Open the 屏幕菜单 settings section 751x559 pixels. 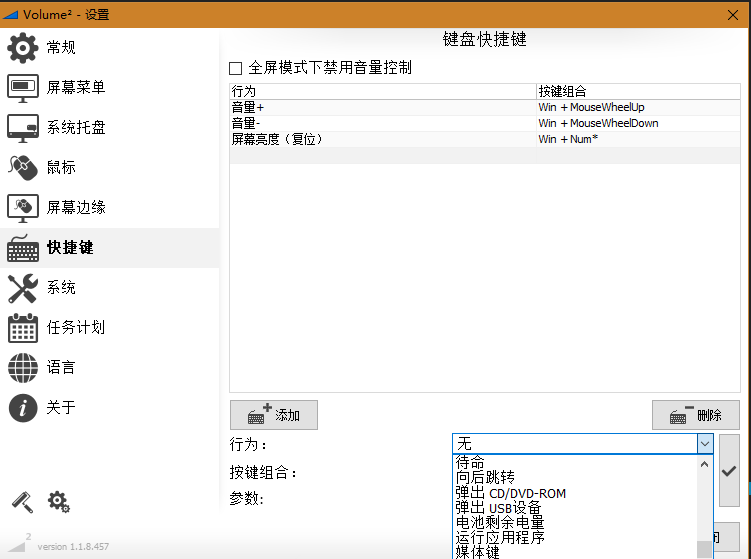coord(75,88)
